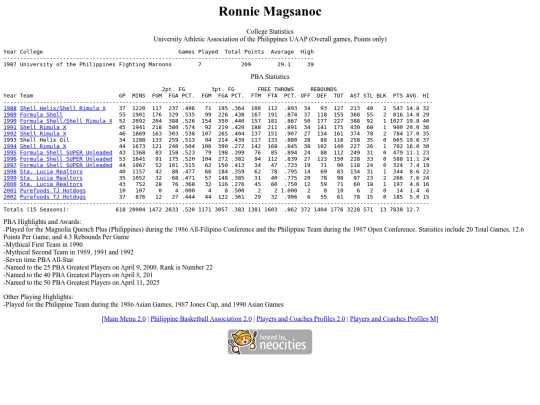Open Formula Shell SUPER Unleaded link for 1997
Viewport: 540px width, 405px height.
tap(66, 165)
